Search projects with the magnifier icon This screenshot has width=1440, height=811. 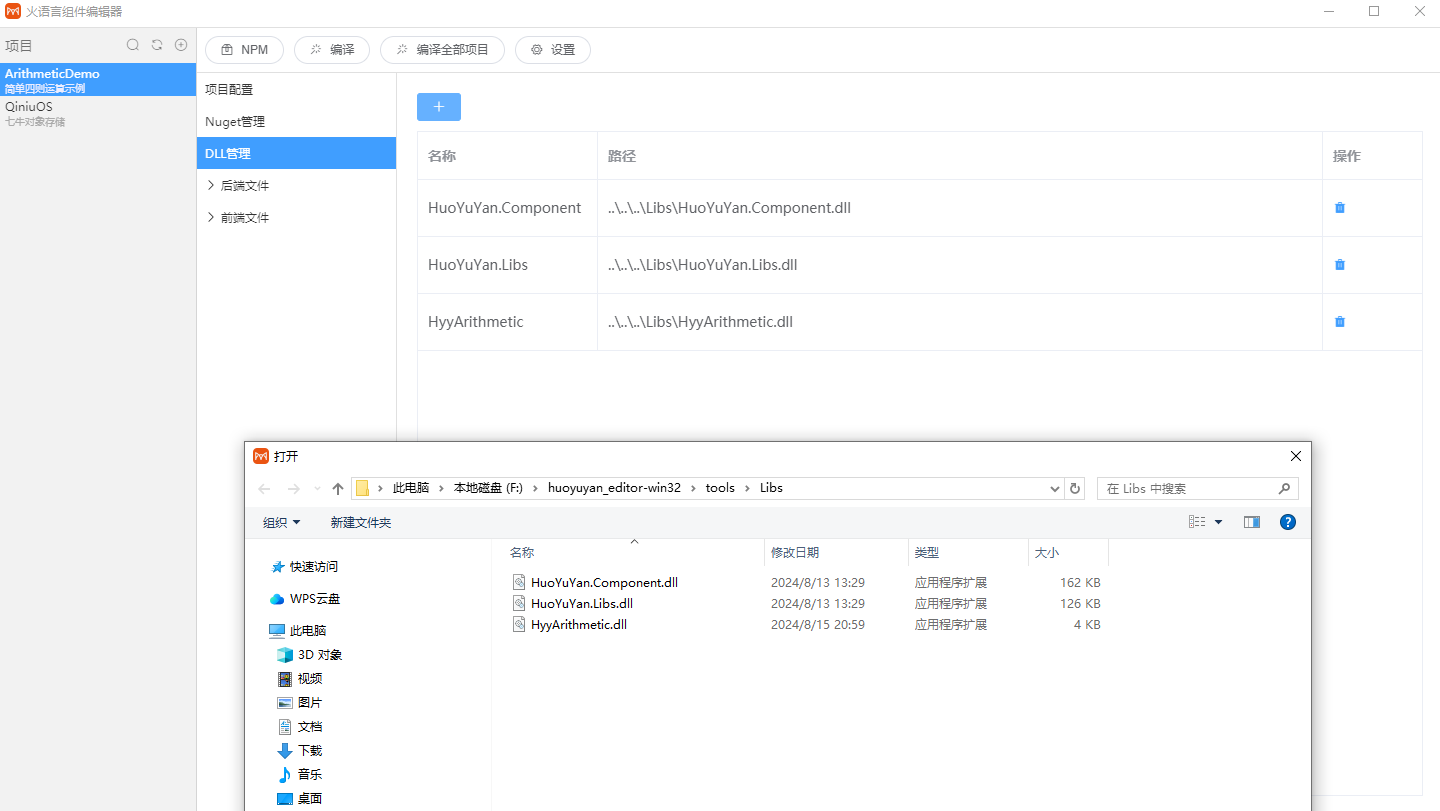[x=133, y=45]
